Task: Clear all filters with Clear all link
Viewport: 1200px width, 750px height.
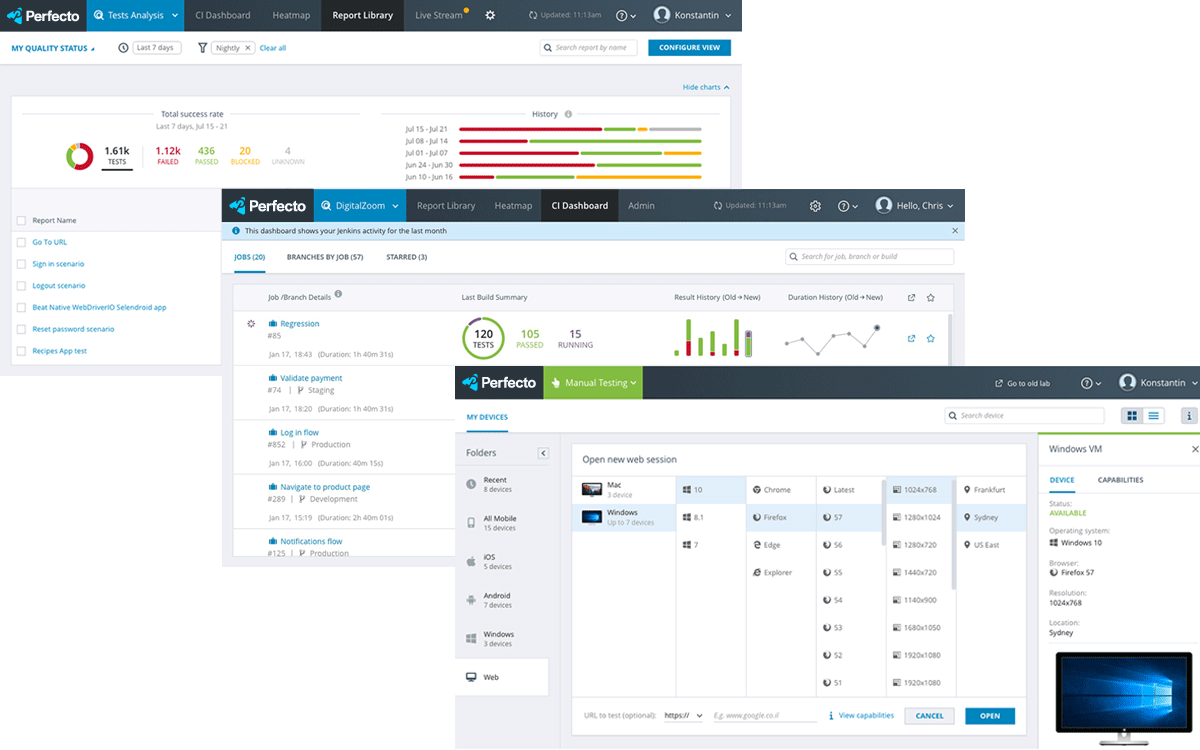Action: pos(273,48)
